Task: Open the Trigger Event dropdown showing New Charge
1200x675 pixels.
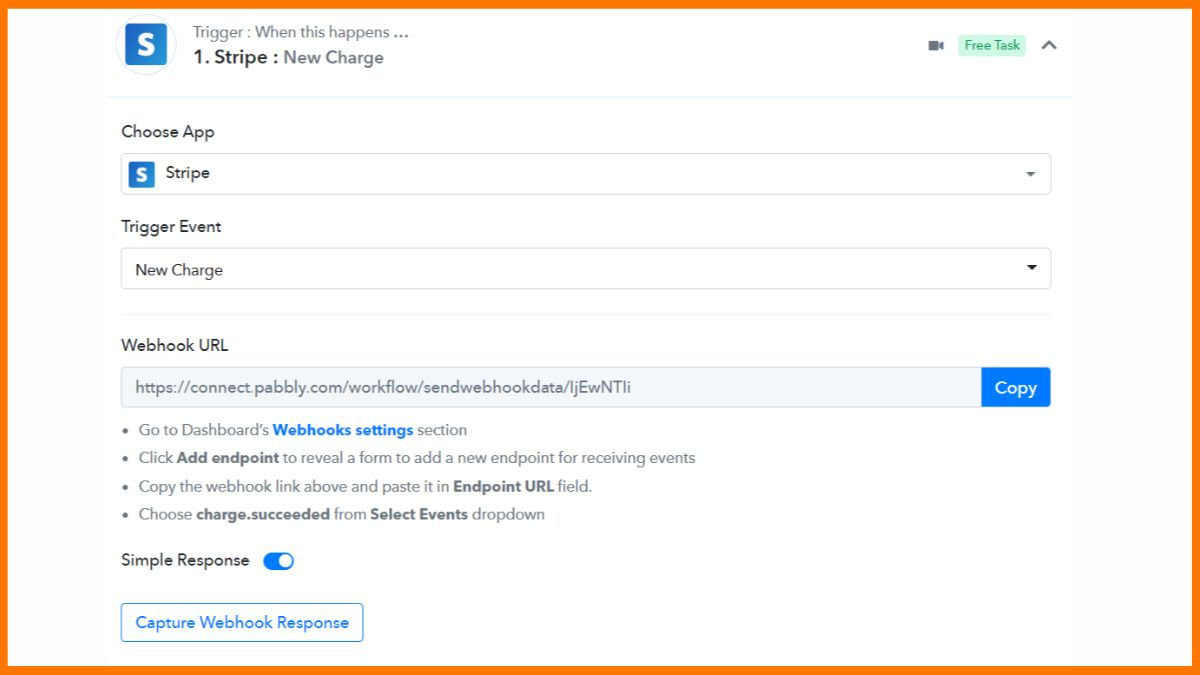Action: click(586, 269)
